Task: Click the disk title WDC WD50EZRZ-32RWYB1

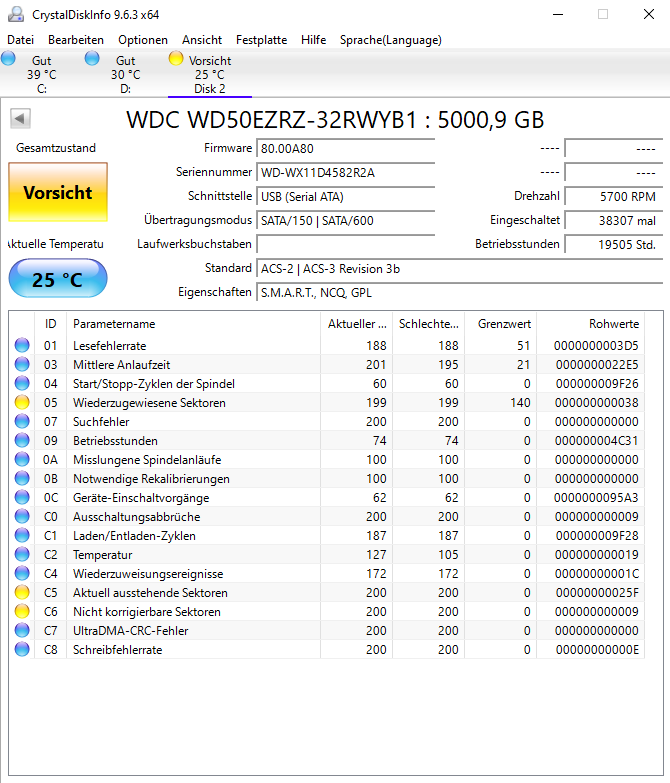Action: [335, 120]
